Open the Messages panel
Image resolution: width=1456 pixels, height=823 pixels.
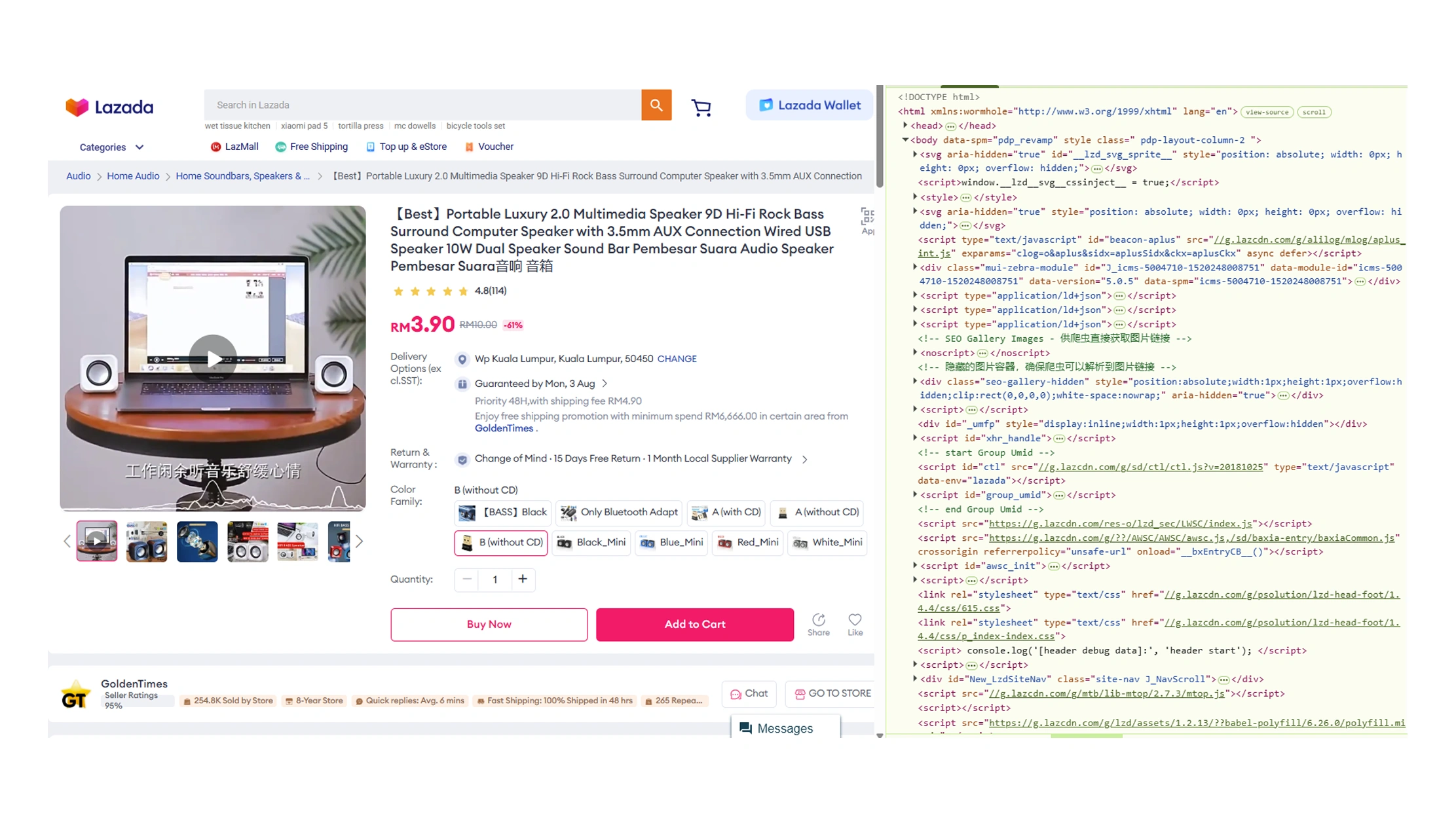[x=785, y=728]
